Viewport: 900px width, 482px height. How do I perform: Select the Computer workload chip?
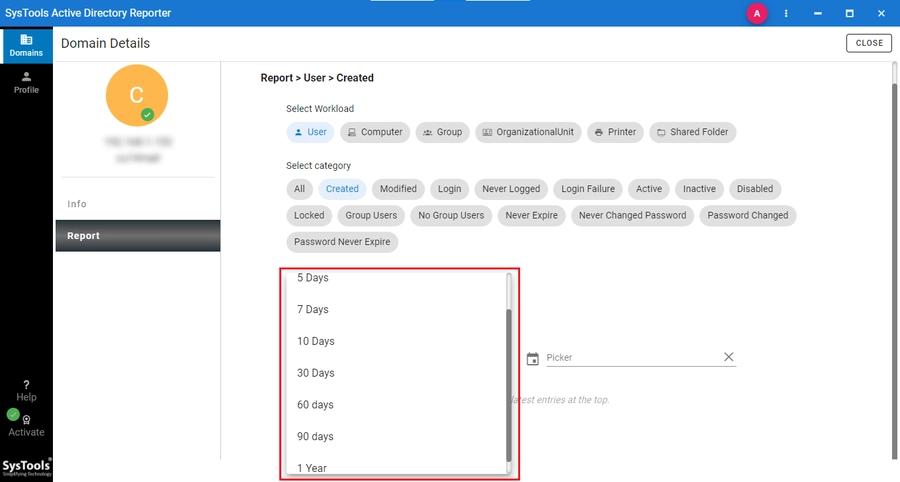[375, 132]
